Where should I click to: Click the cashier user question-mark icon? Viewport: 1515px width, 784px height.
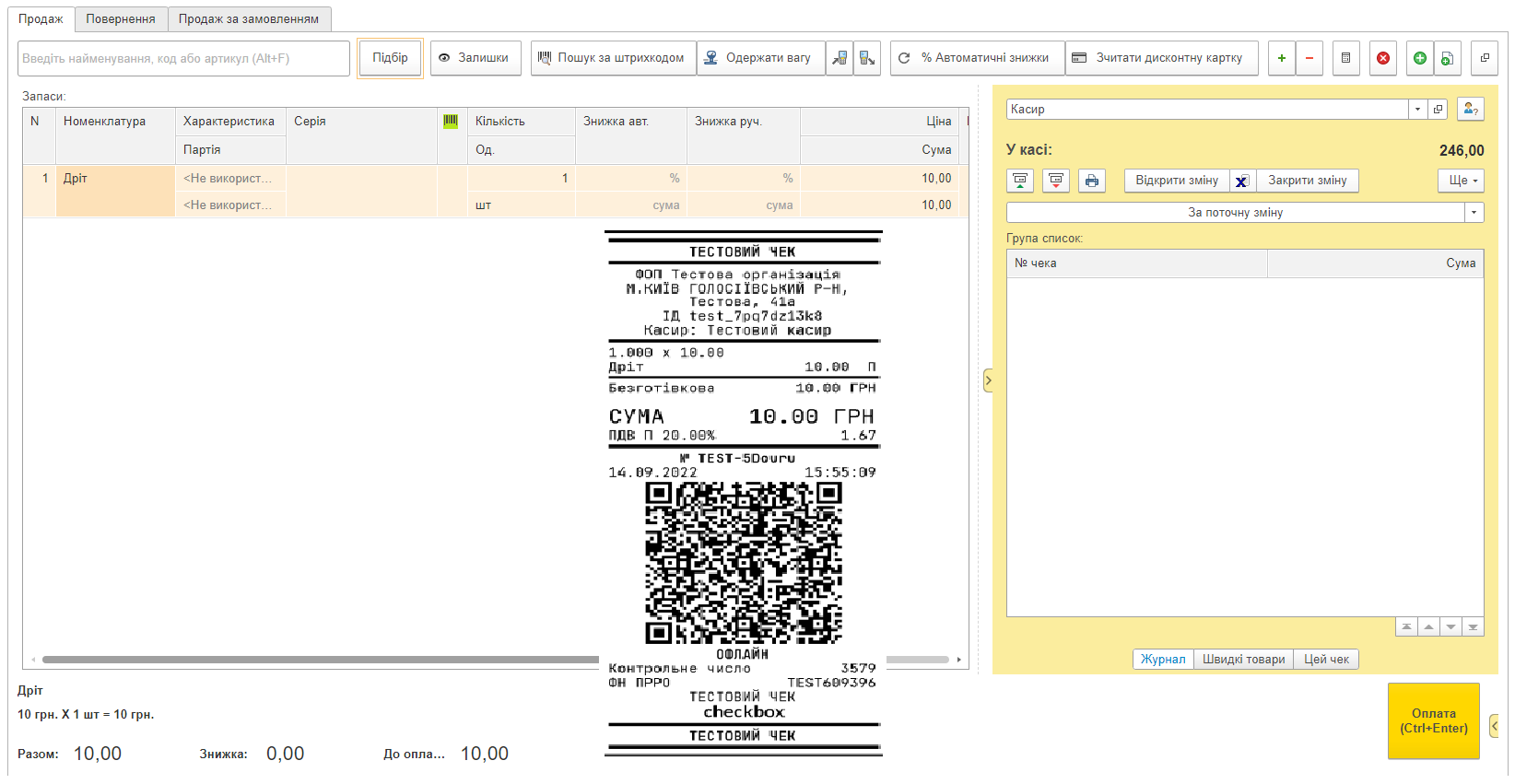tap(1471, 109)
